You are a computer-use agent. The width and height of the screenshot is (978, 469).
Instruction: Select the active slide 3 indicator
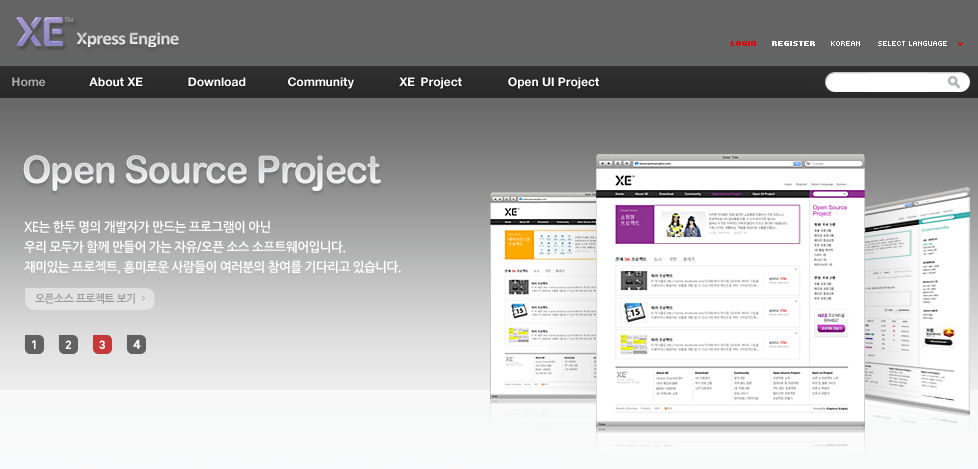102,344
